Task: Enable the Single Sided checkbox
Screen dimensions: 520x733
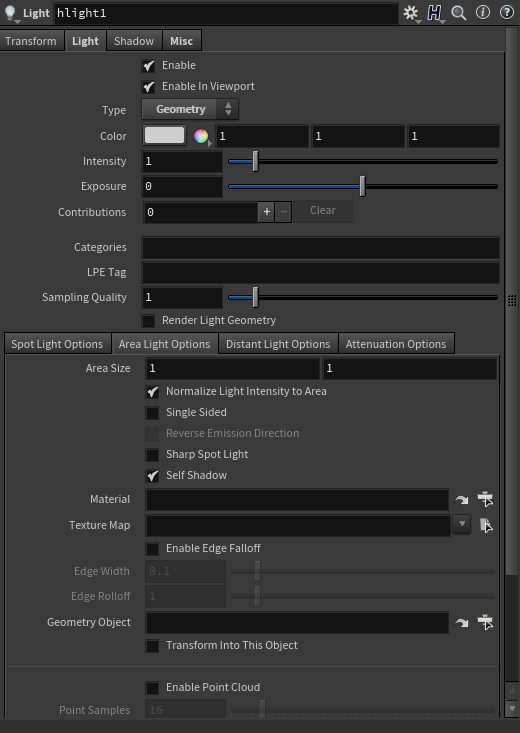Action: tap(152, 413)
